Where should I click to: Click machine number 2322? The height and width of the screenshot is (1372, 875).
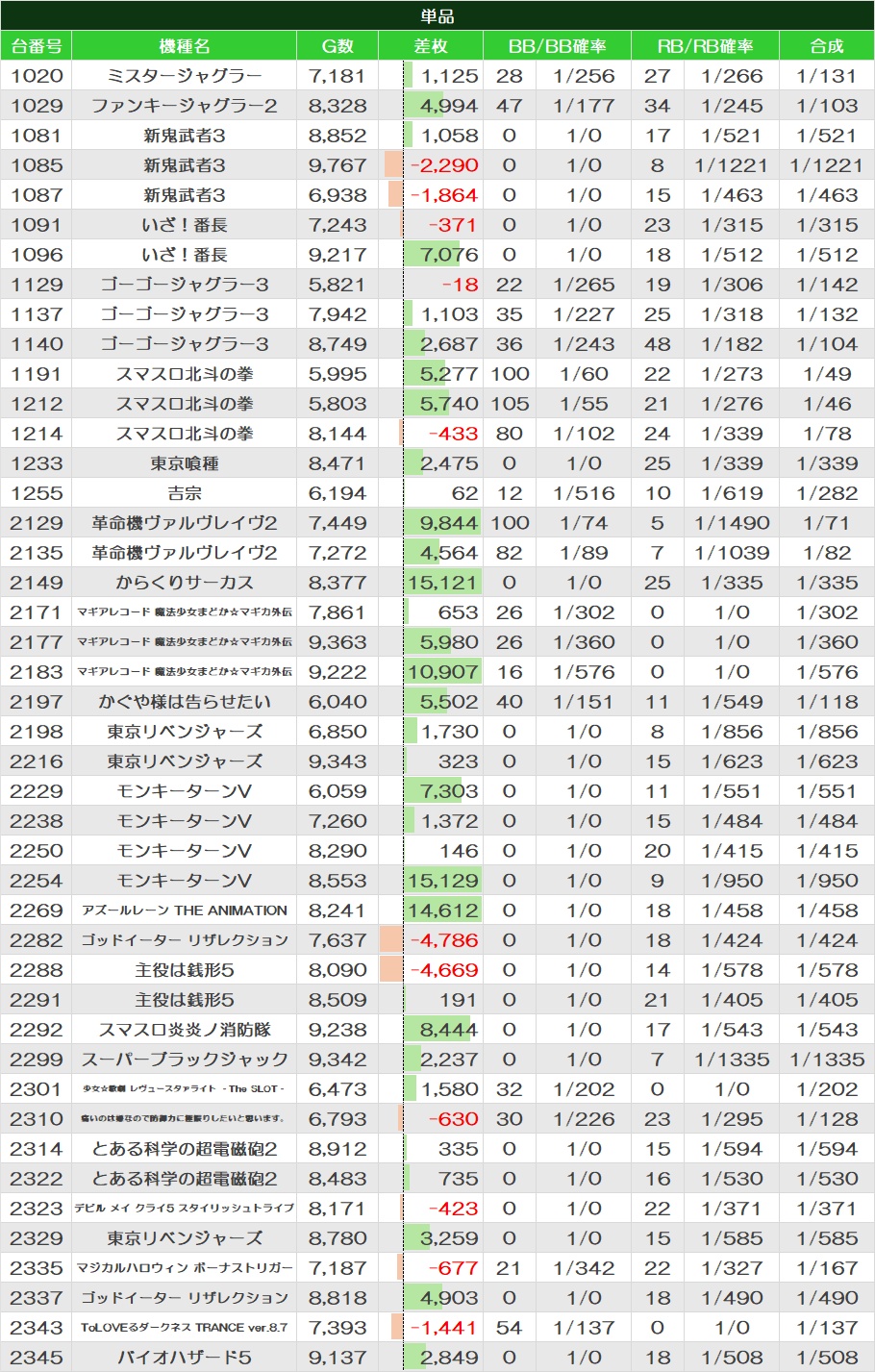tap(37, 1179)
